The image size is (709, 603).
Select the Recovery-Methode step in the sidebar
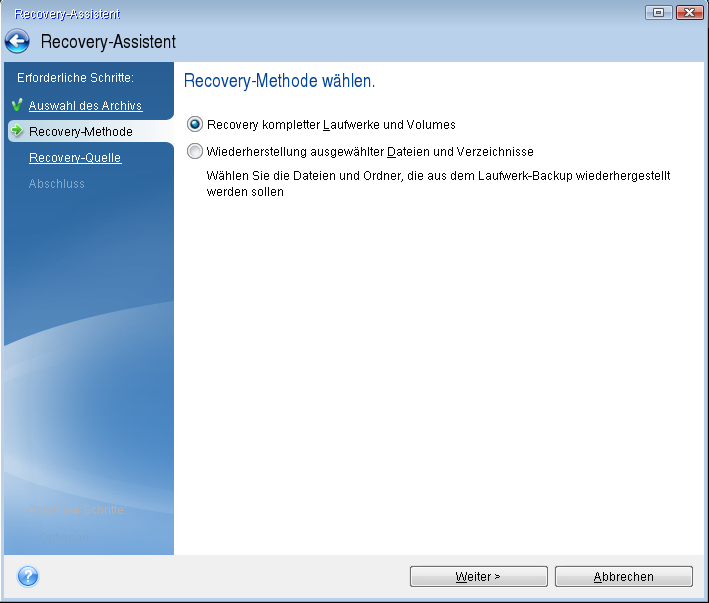80,132
